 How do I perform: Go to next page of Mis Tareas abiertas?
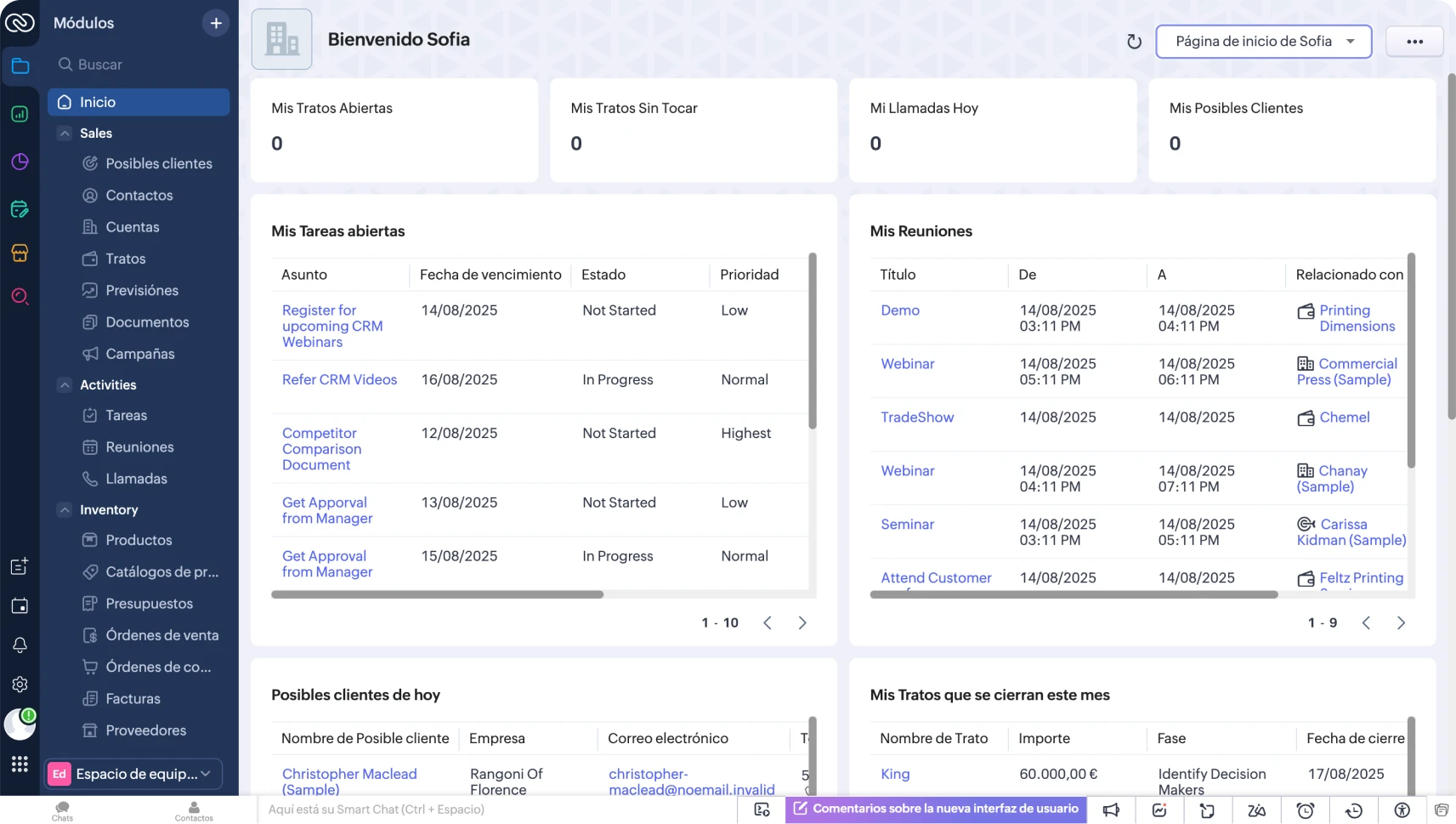pyautogui.click(x=802, y=623)
